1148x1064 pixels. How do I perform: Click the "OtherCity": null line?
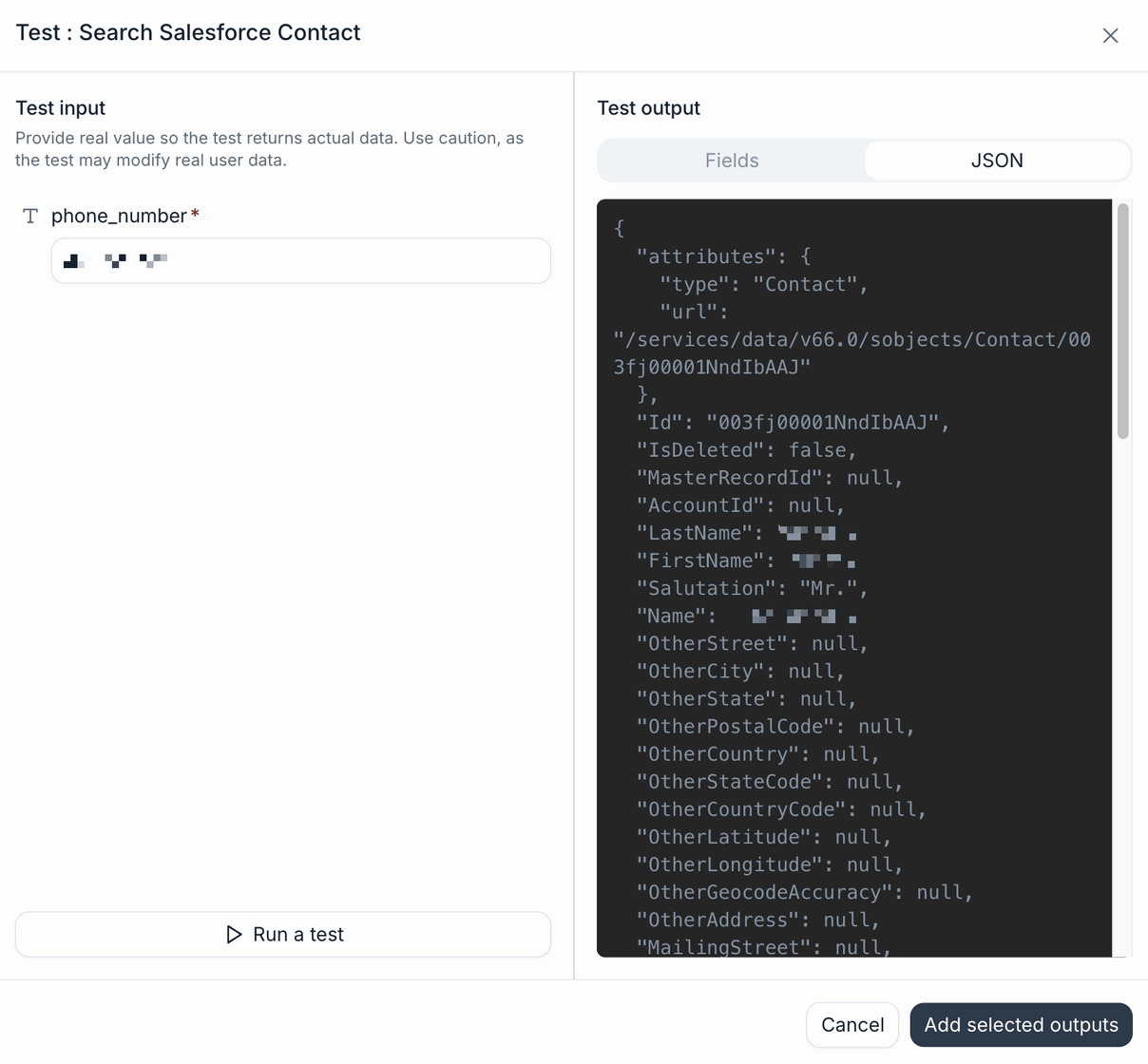click(740, 671)
